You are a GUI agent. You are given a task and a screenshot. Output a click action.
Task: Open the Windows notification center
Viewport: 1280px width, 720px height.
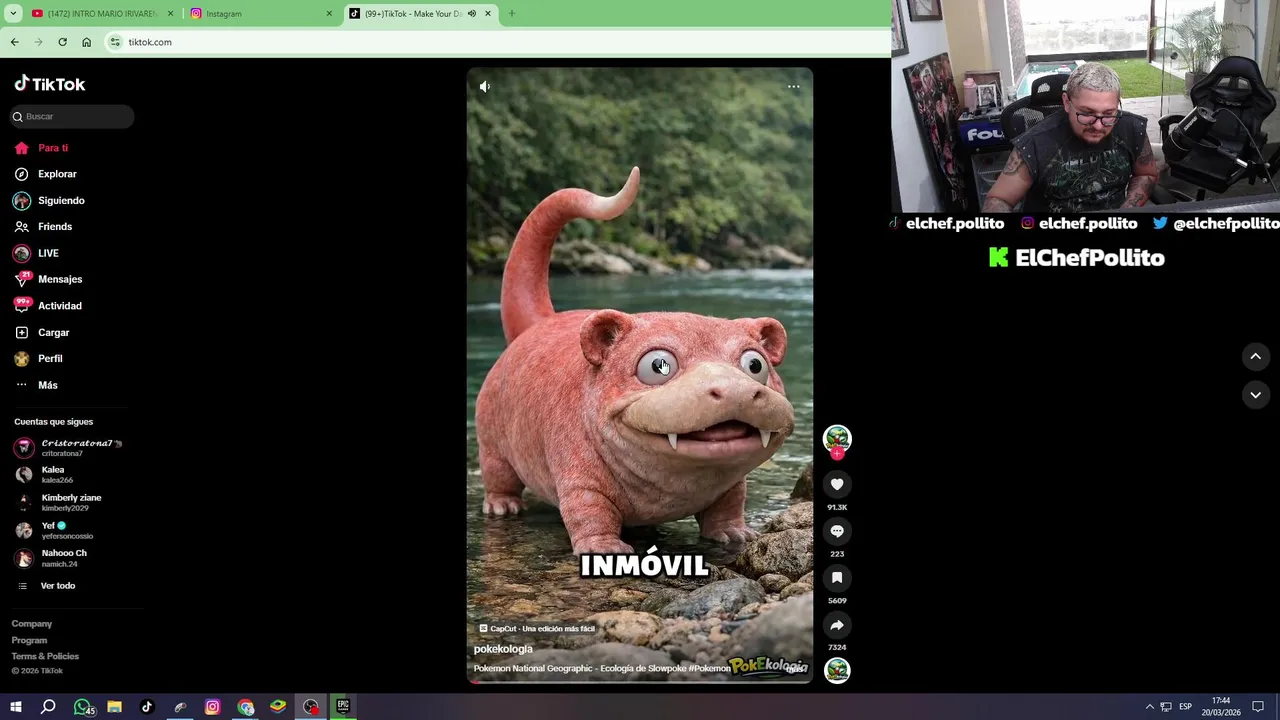click(1258, 707)
